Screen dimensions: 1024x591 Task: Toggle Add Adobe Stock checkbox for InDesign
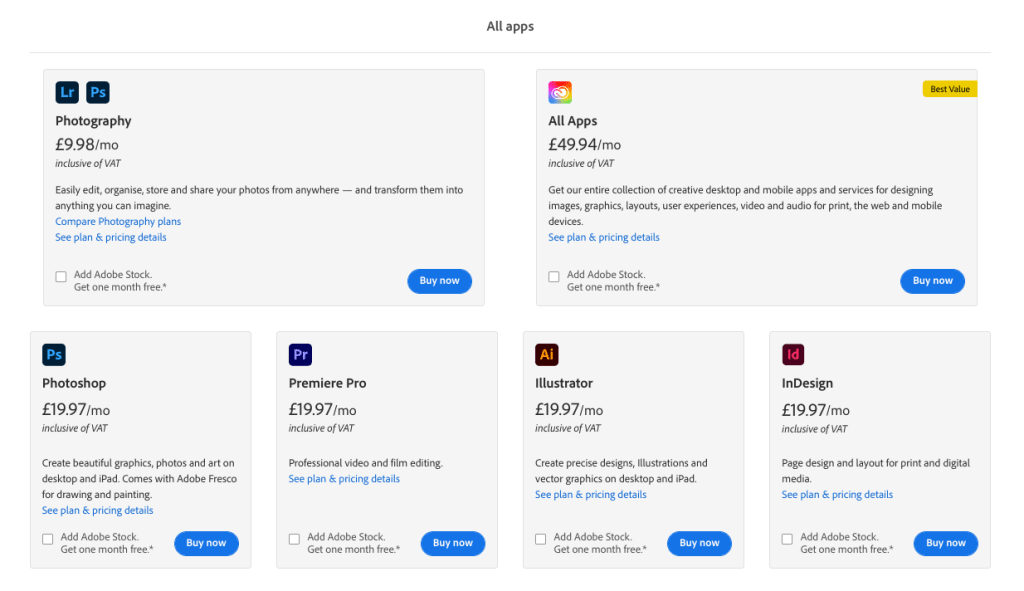click(787, 539)
